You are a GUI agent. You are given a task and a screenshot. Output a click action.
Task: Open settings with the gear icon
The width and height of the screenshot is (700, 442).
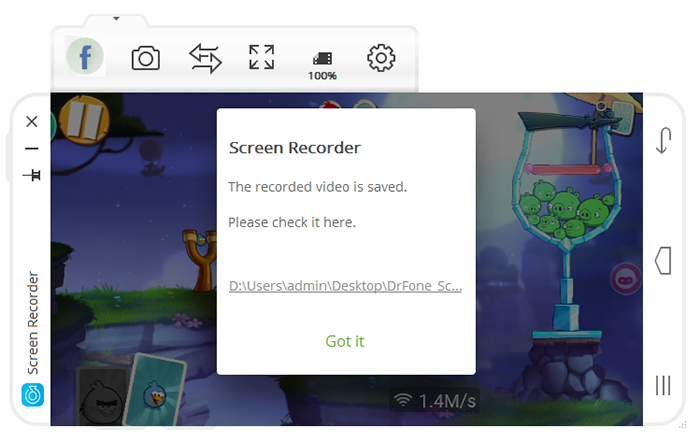point(381,58)
